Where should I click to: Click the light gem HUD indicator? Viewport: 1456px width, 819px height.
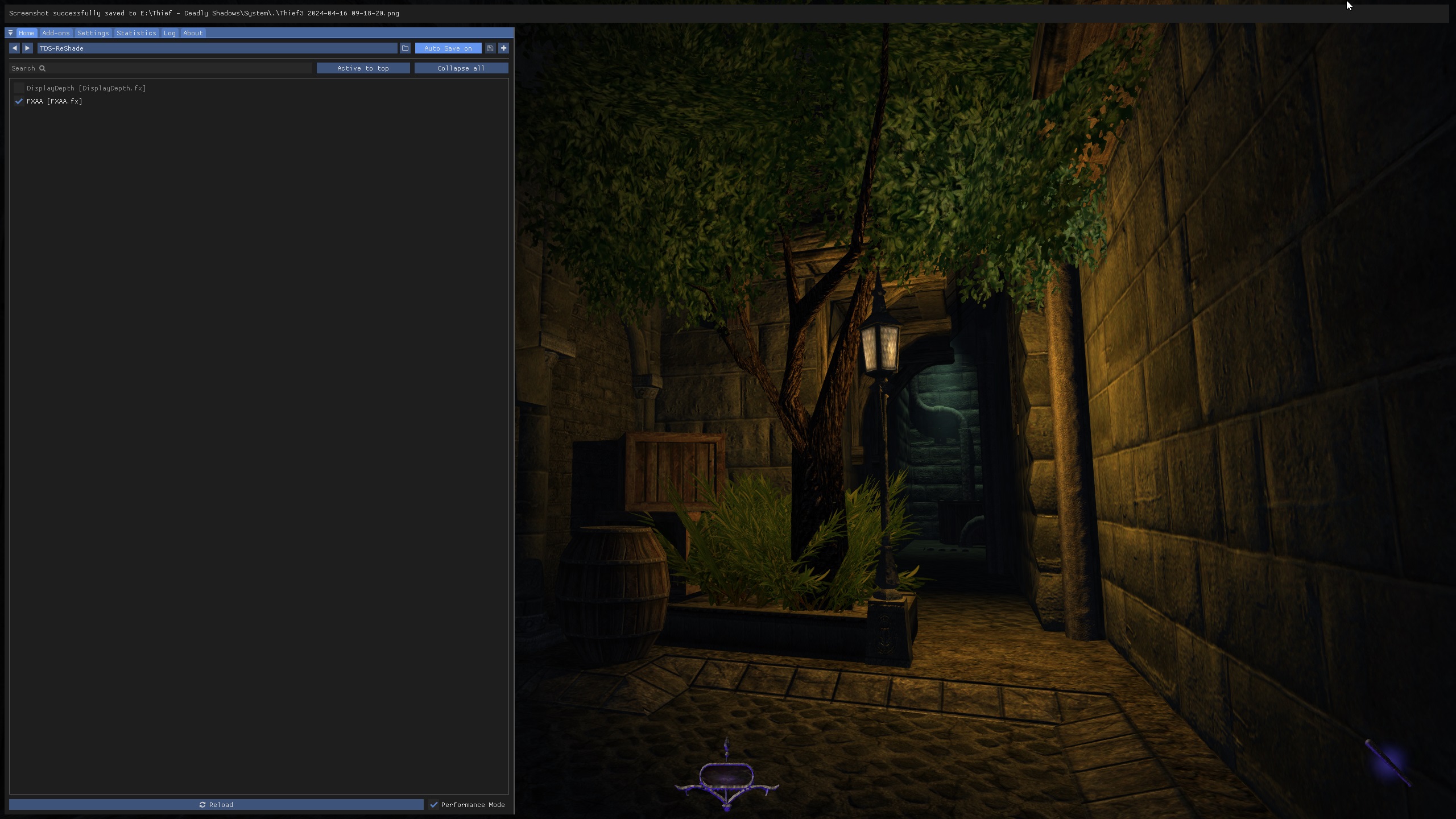coord(726,776)
